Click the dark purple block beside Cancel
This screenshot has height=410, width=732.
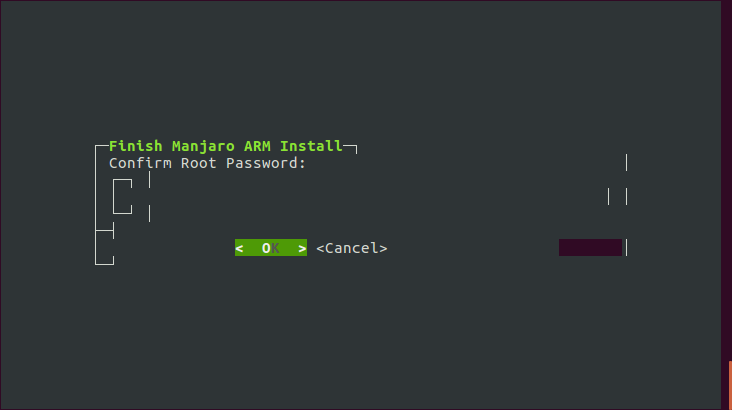(x=590, y=247)
